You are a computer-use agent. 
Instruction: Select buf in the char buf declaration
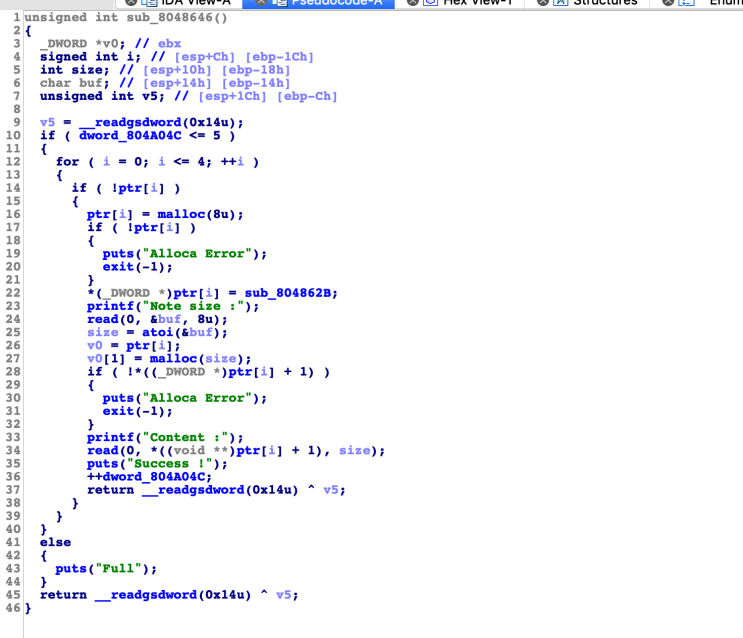(x=91, y=83)
